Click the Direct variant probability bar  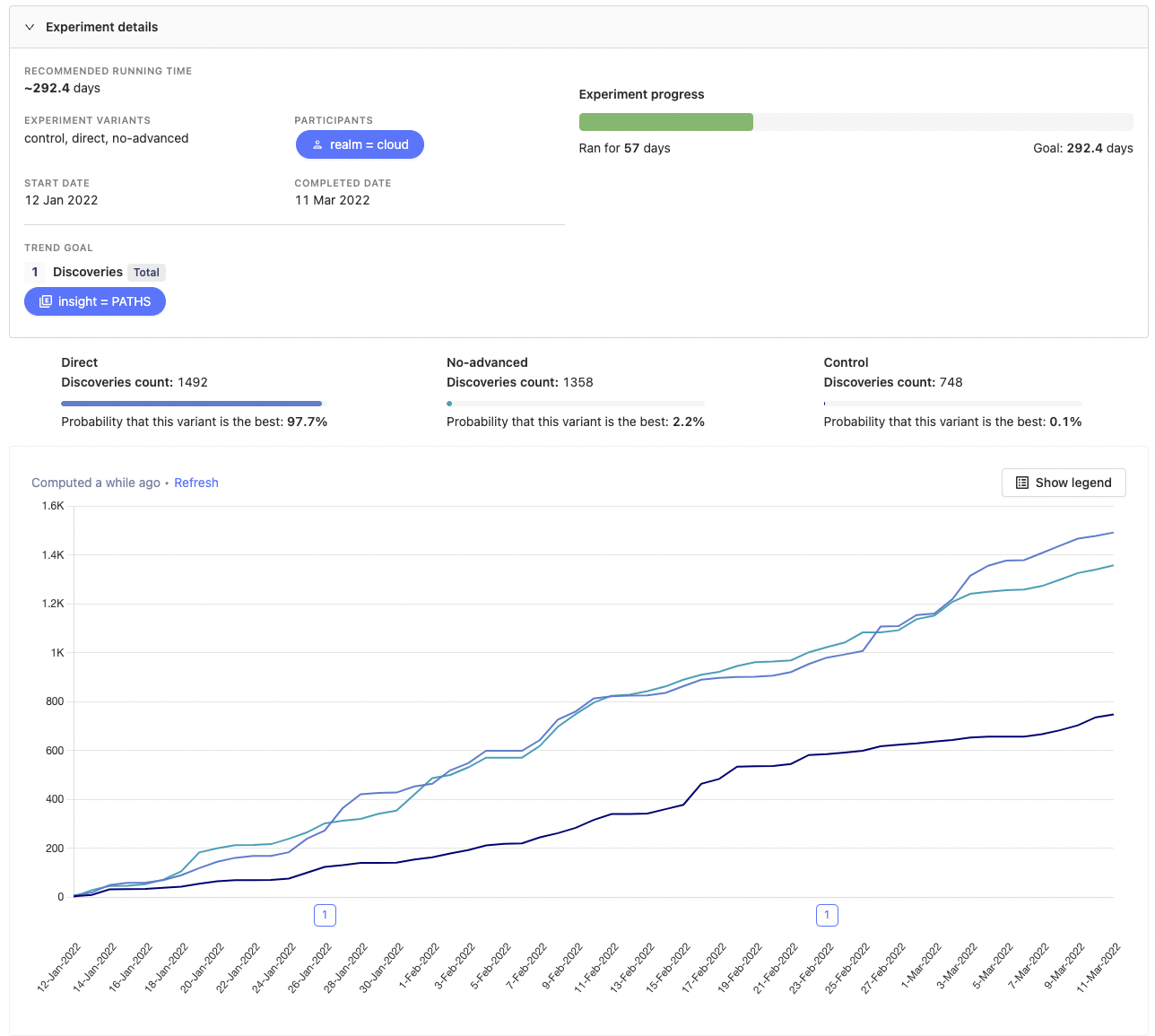tap(191, 404)
